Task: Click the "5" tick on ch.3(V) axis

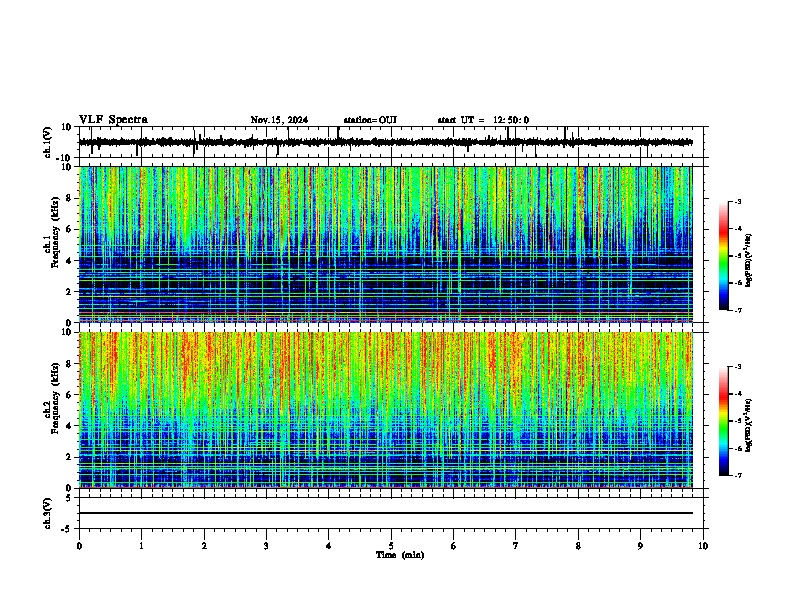Action: tap(69, 498)
